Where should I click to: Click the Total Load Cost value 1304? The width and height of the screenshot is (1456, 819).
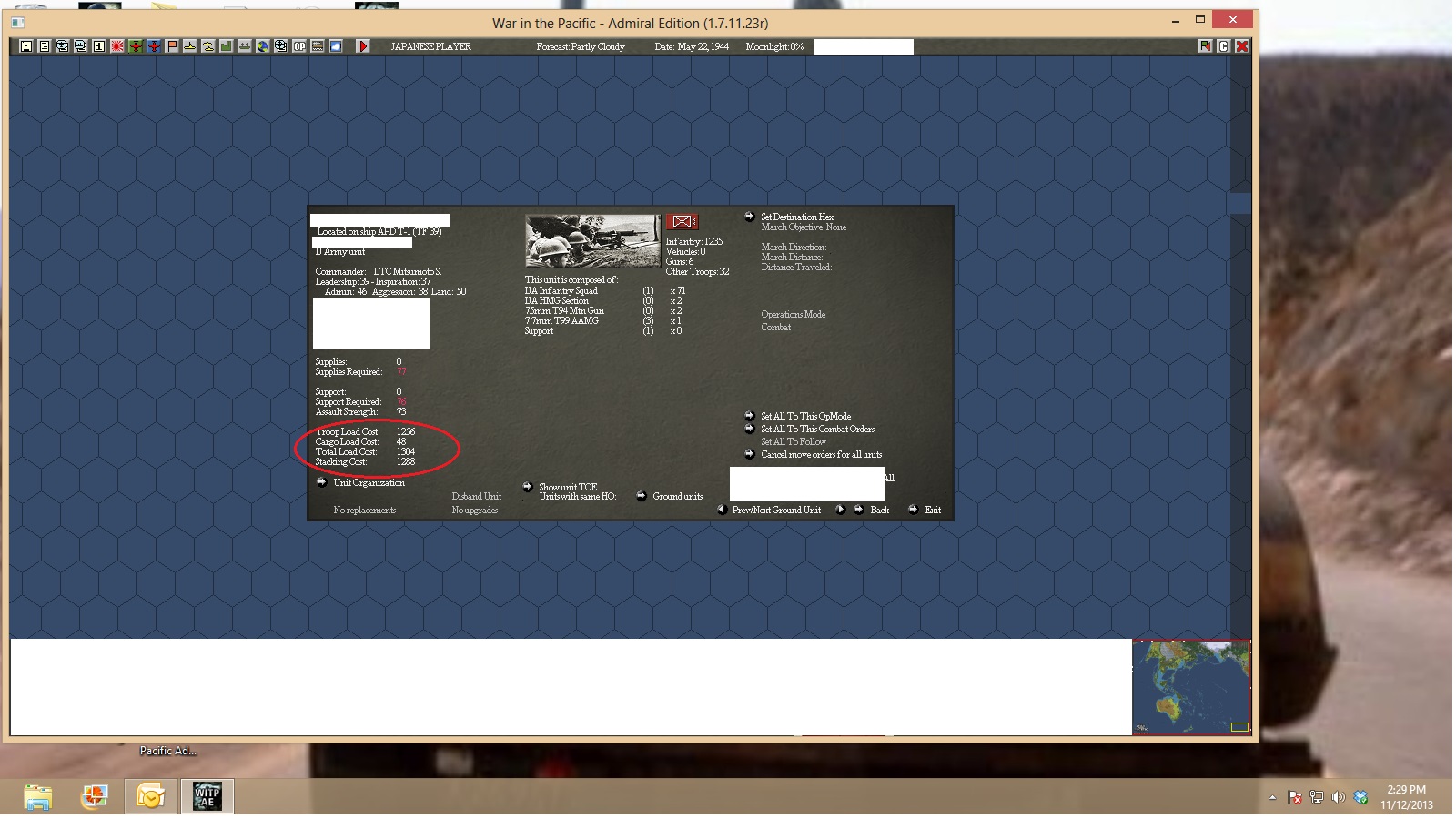coord(406,451)
